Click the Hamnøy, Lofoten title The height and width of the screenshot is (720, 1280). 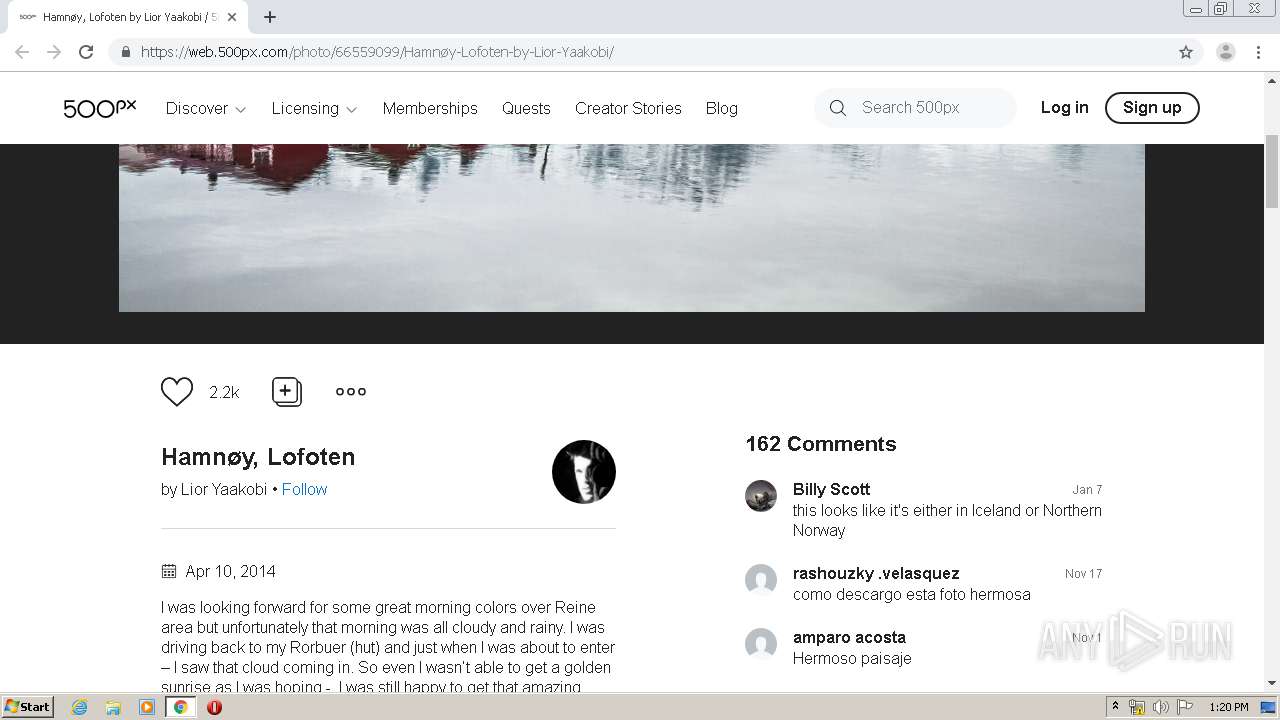coord(258,456)
